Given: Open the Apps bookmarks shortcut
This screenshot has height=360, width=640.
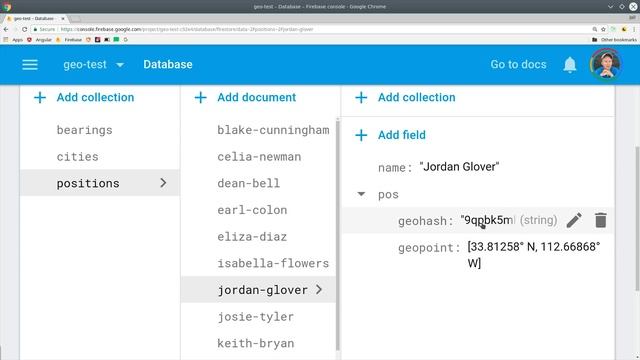Looking at the screenshot, I should [13, 40].
